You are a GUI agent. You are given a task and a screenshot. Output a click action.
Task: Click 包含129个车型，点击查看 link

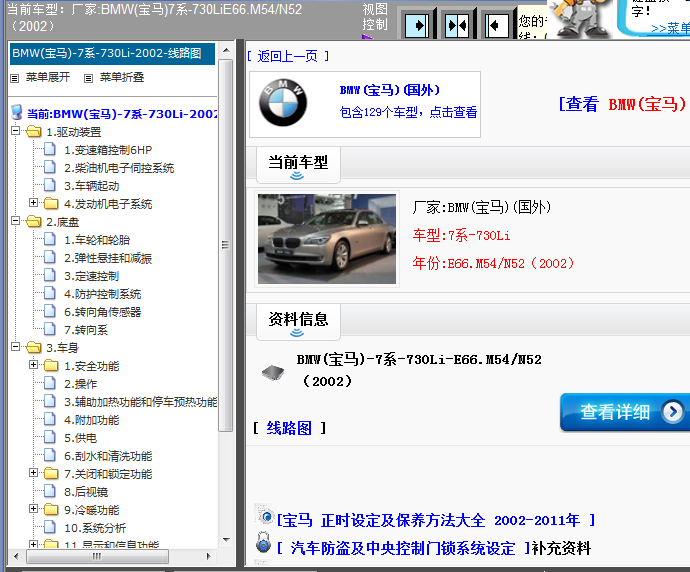point(408,113)
